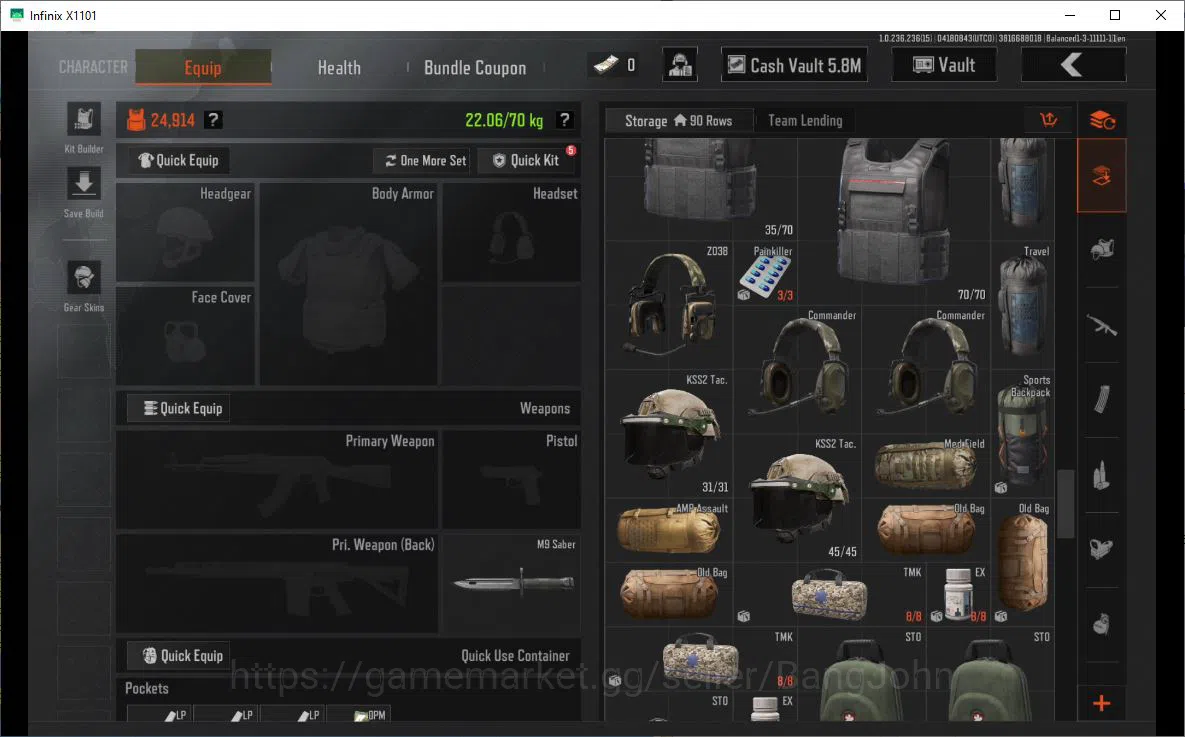This screenshot has width=1185, height=737.
Task: Click the empty Body Armor slot
Action: [348, 284]
